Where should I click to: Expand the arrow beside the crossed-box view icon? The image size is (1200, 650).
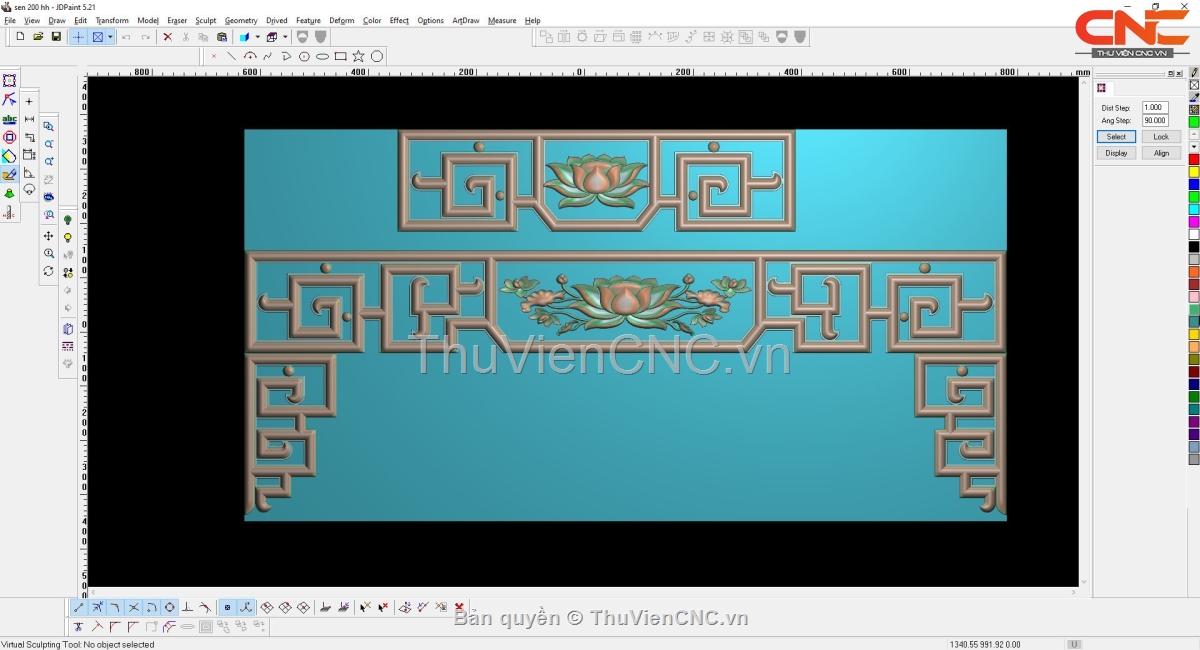point(110,37)
